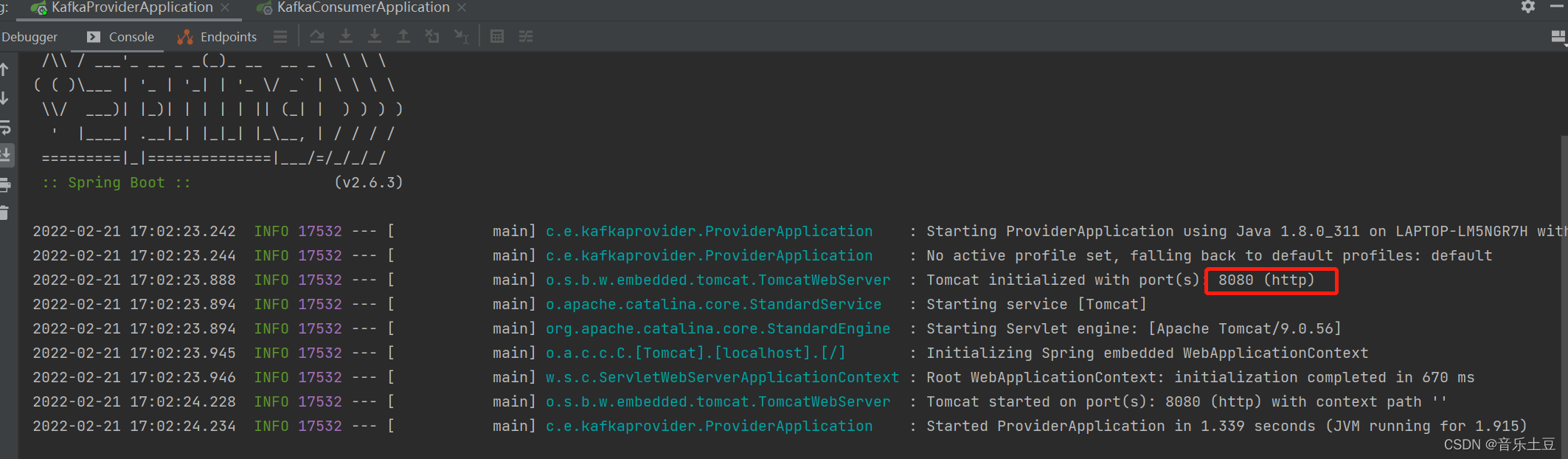Toggle Scroll to End in the console sidebar
The width and height of the screenshot is (1568, 459).
[5, 155]
